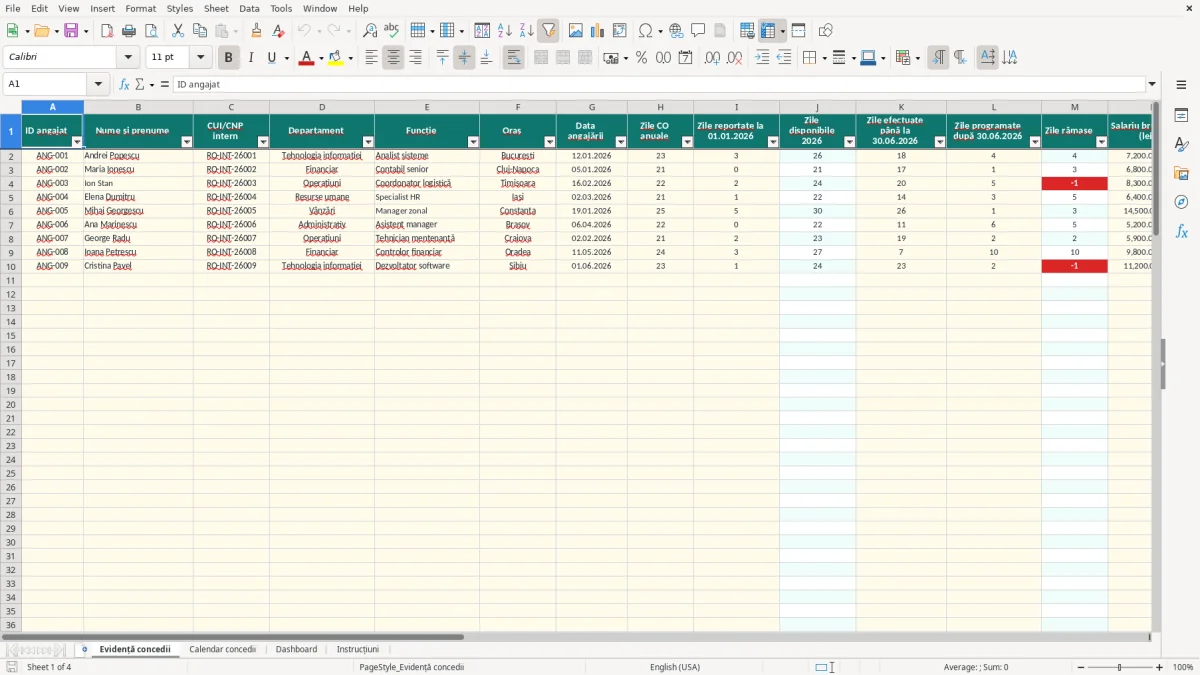Image resolution: width=1200 pixels, height=675 pixels.
Task: Adjust the zoom slider in status bar
Action: point(1120,667)
